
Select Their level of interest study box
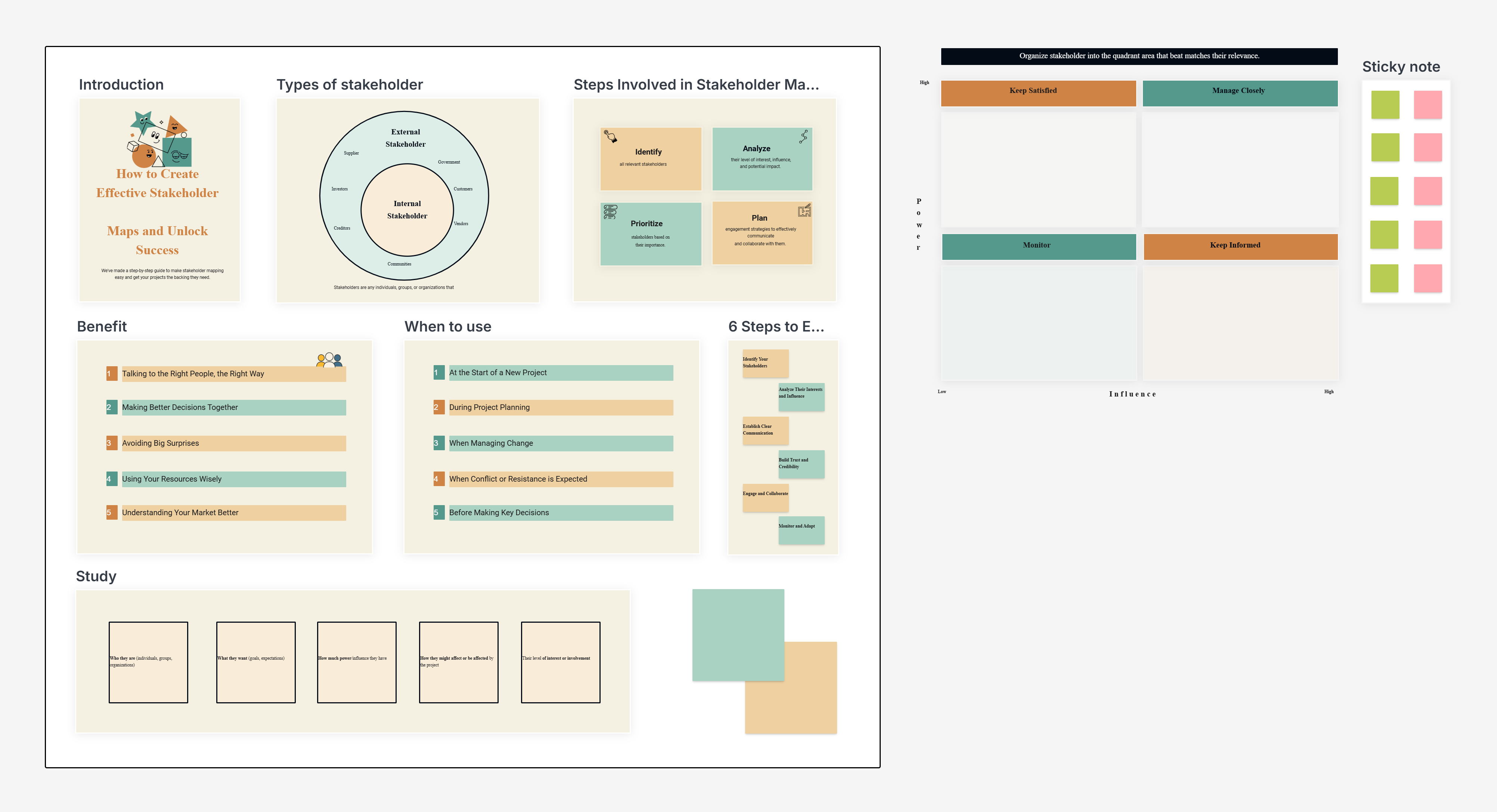pos(560,663)
